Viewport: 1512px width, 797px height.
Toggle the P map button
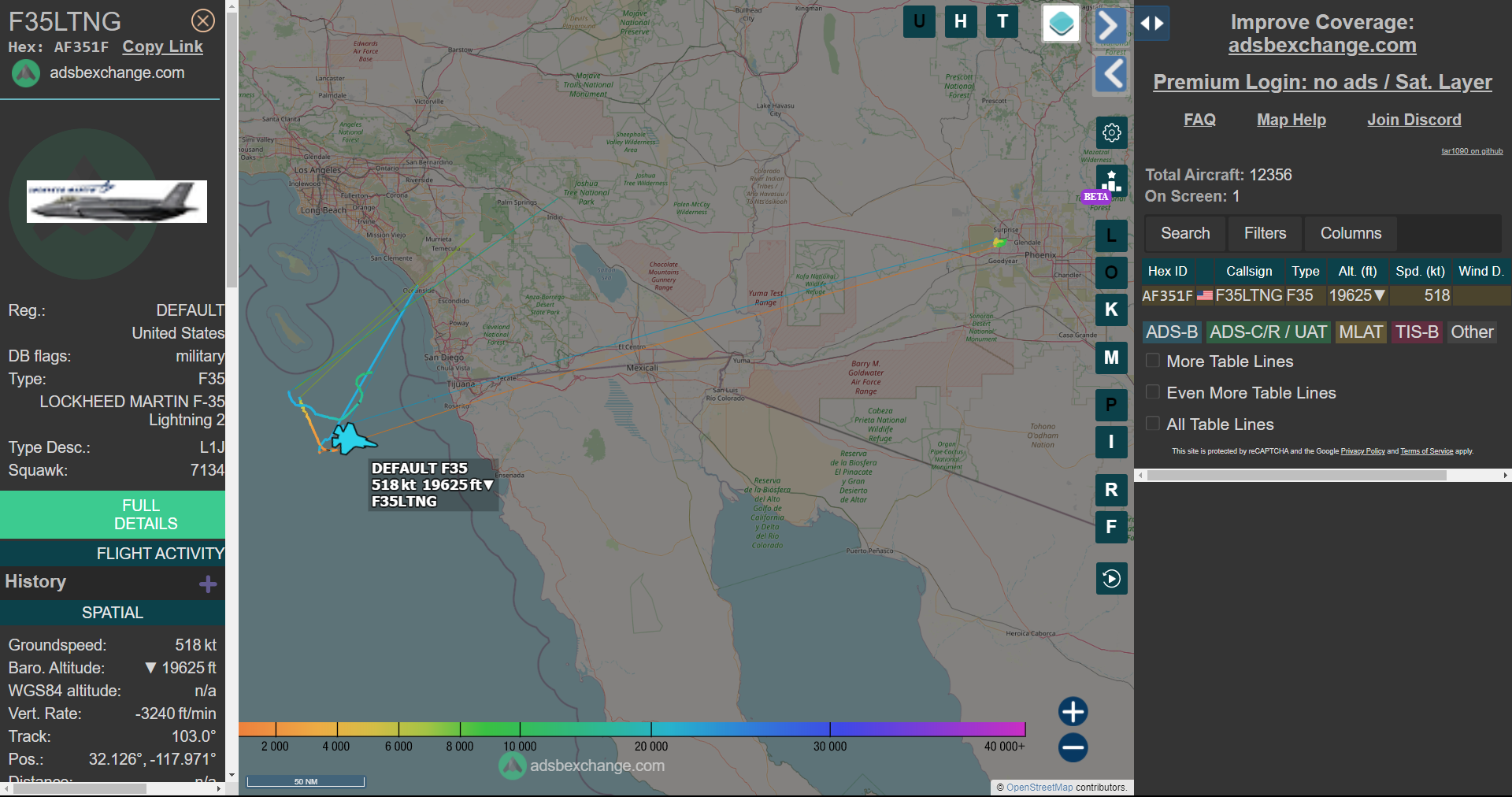click(1111, 405)
